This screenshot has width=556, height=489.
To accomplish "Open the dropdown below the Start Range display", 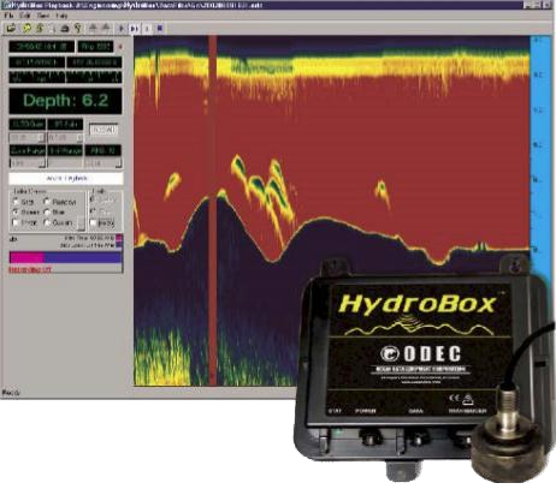I will pyautogui.click(x=27, y=163).
